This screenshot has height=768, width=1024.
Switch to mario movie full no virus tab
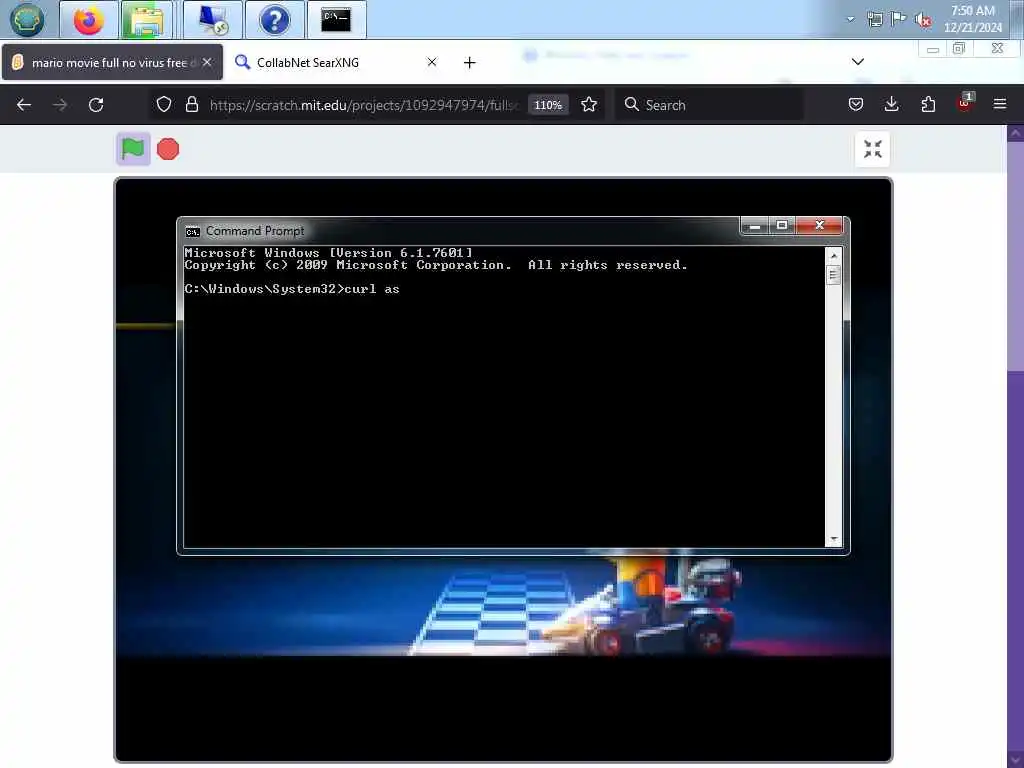click(x=112, y=62)
